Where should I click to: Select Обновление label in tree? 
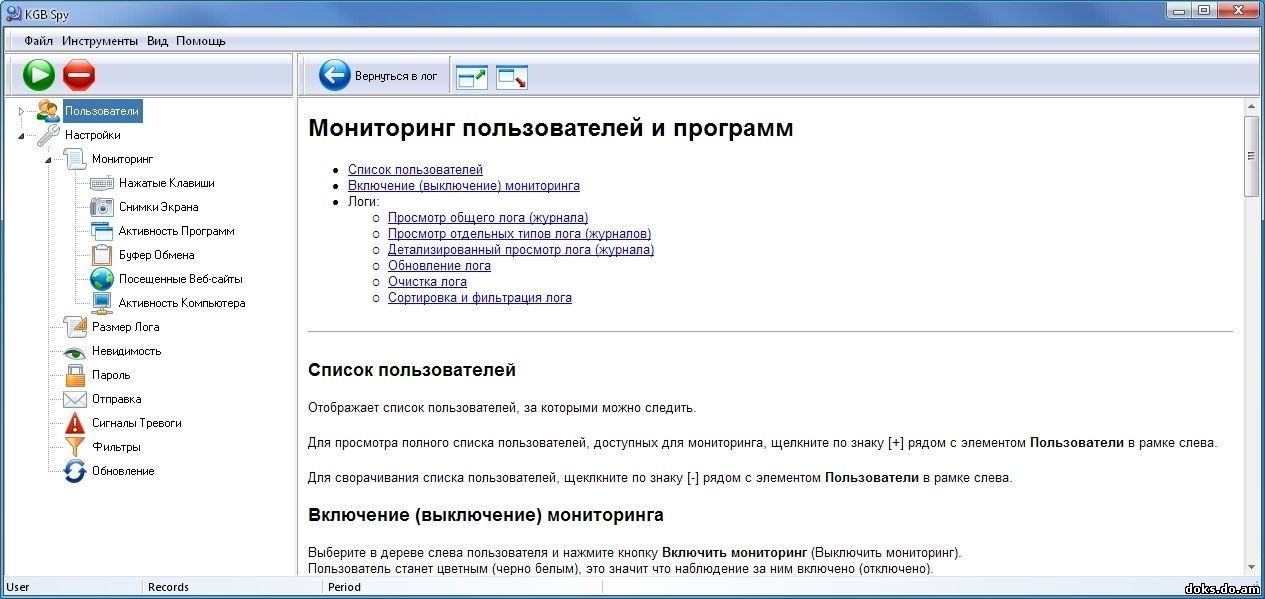point(123,471)
